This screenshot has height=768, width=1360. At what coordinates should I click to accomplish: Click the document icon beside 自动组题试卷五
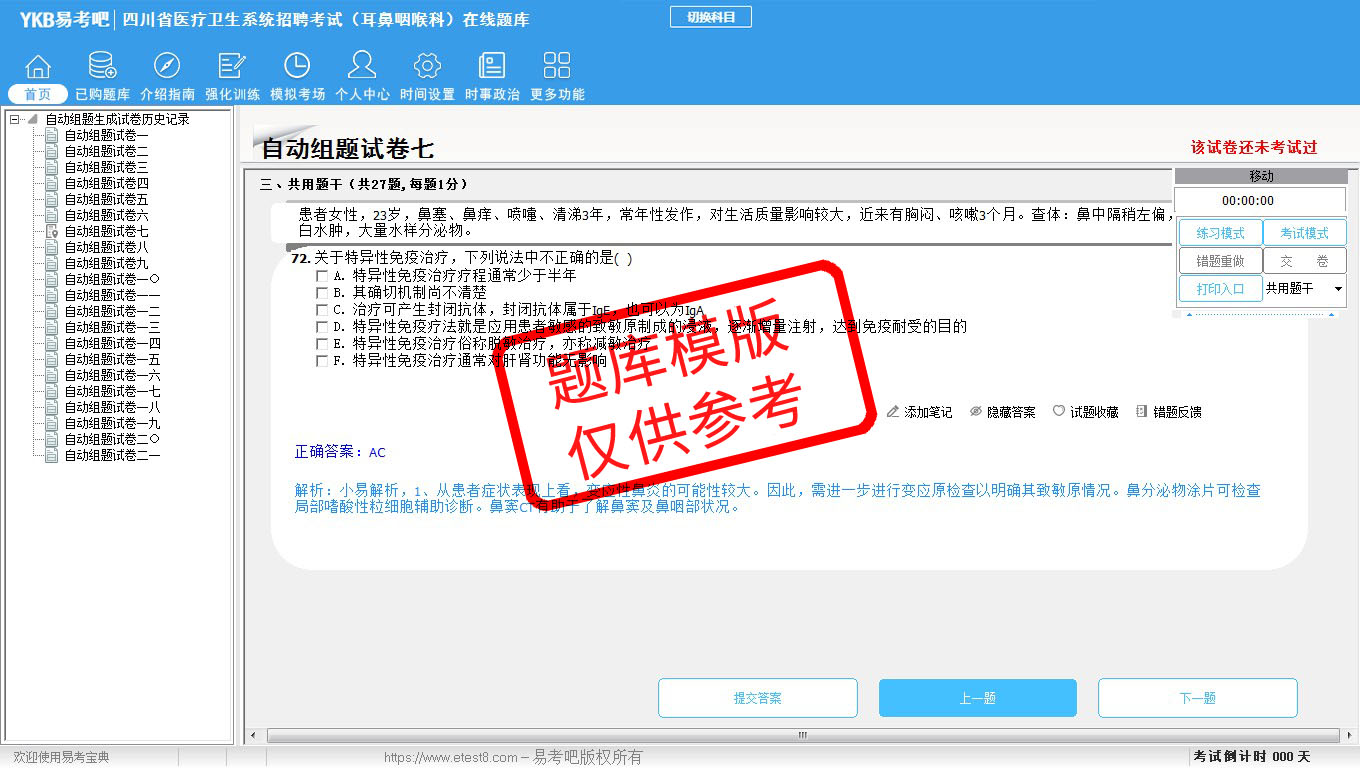[52, 199]
